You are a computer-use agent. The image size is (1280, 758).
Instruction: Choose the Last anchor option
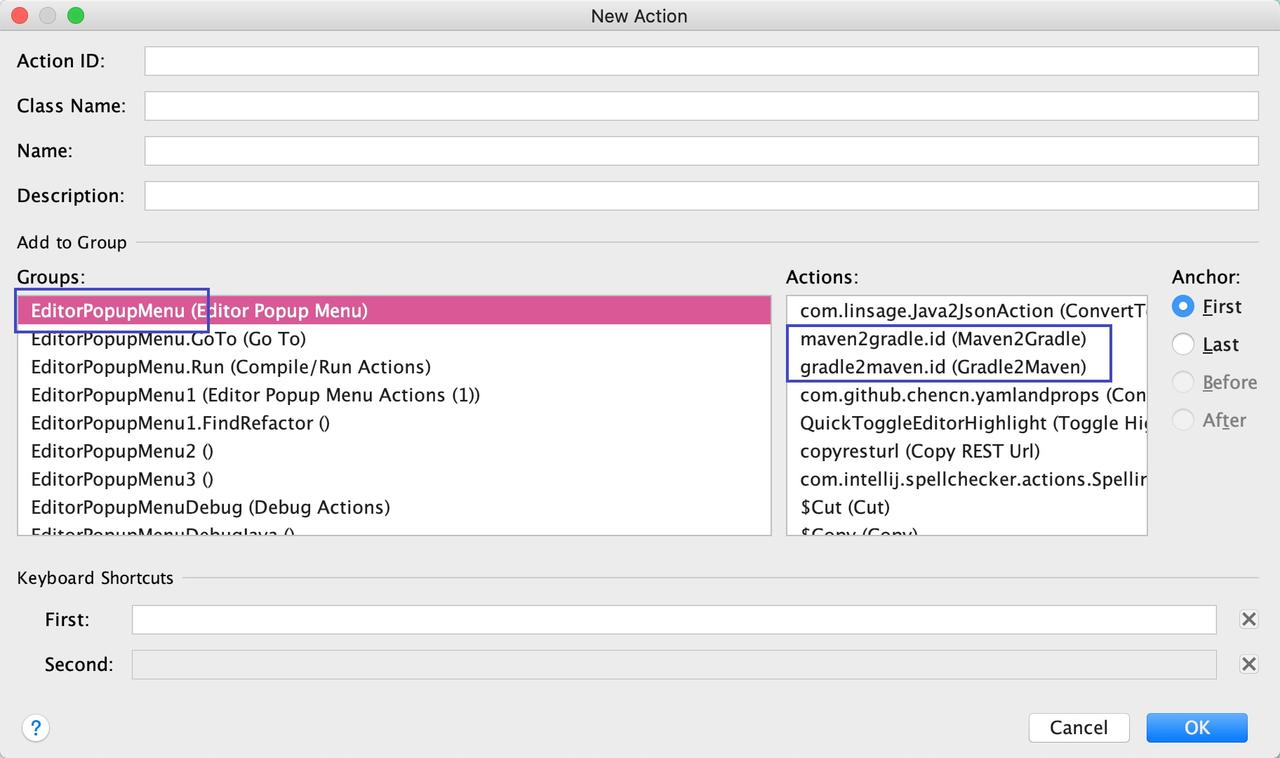[1184, 344]
